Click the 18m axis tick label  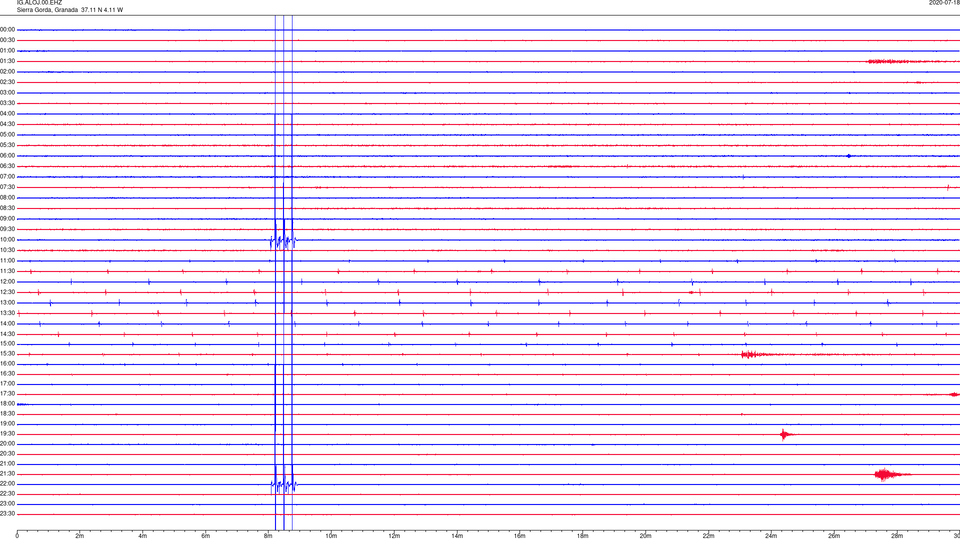(x=583, y=536)
